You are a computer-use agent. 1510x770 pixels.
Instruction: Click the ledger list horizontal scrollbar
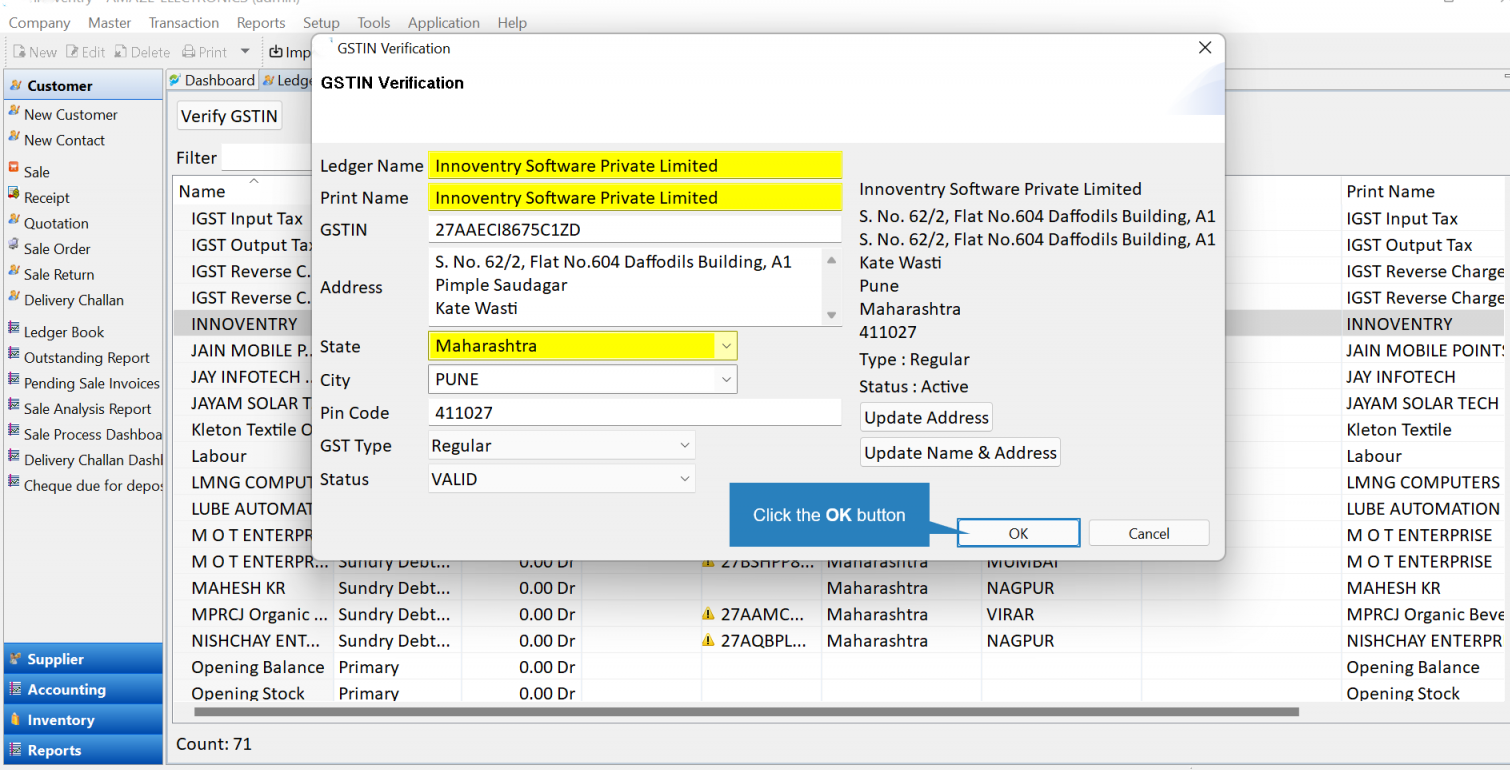coord(746,712)
